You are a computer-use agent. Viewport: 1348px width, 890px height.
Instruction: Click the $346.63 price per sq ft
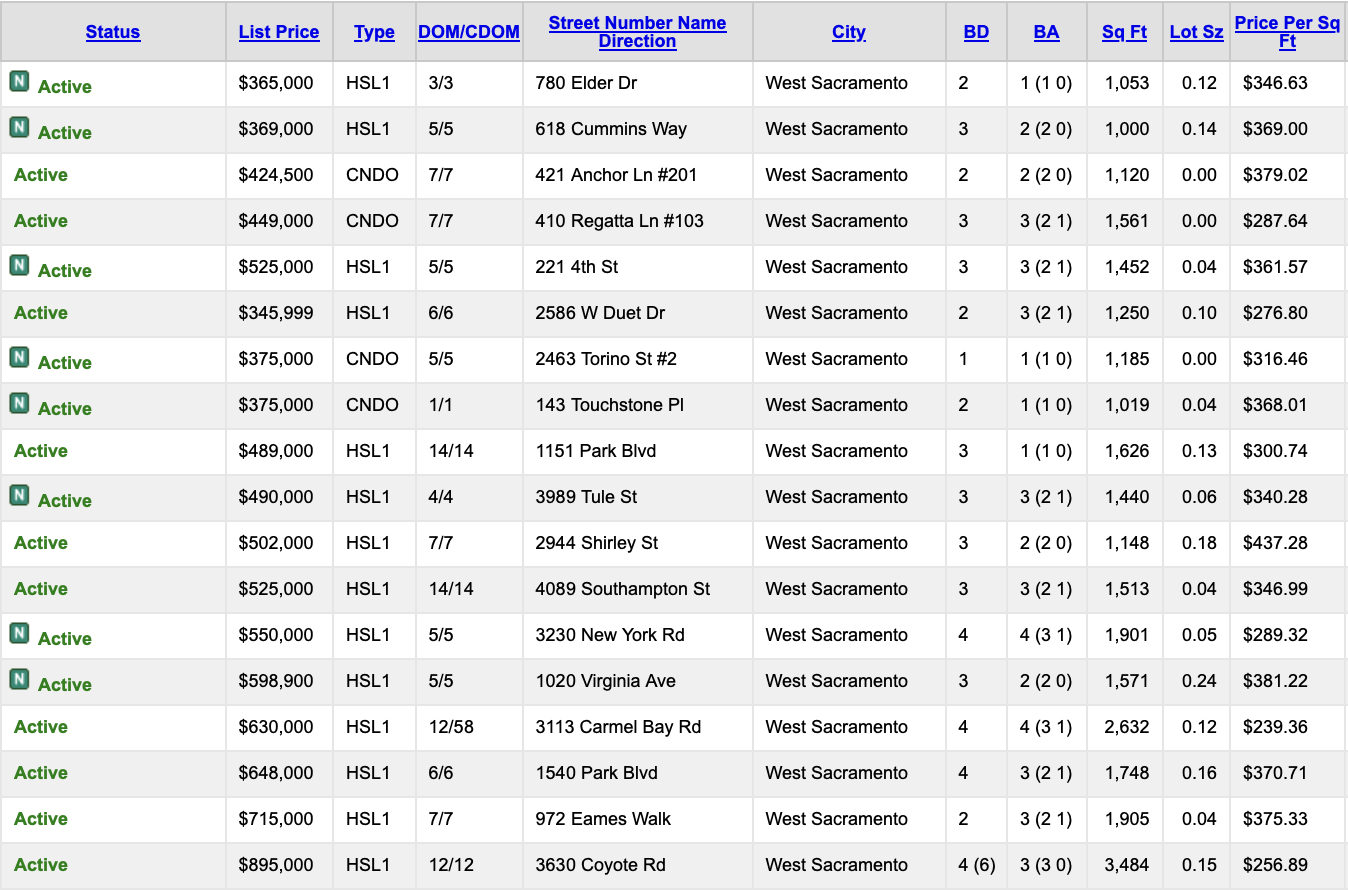[1275, 83]
